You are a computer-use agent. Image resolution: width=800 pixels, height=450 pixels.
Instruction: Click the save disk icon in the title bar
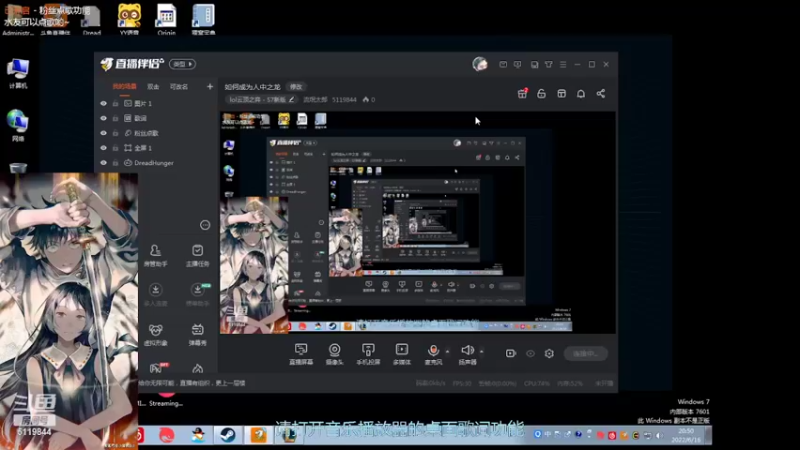(534, 64)
